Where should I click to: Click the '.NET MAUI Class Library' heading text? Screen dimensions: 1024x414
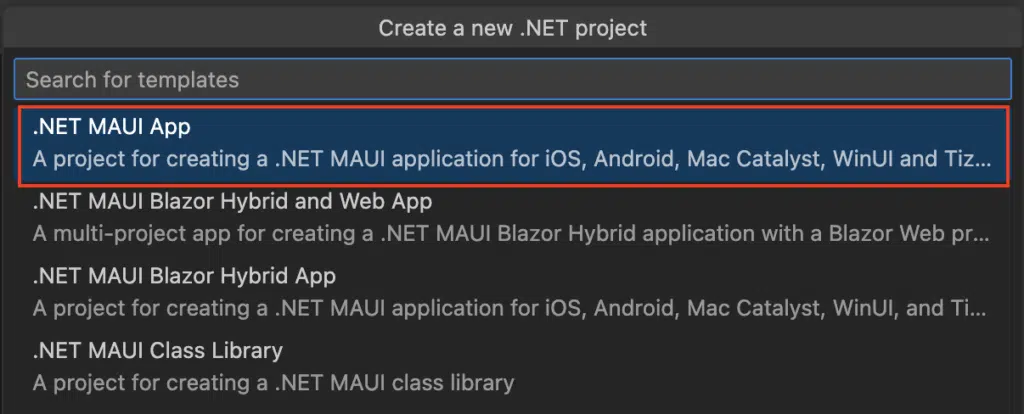[x=157, y=351]
